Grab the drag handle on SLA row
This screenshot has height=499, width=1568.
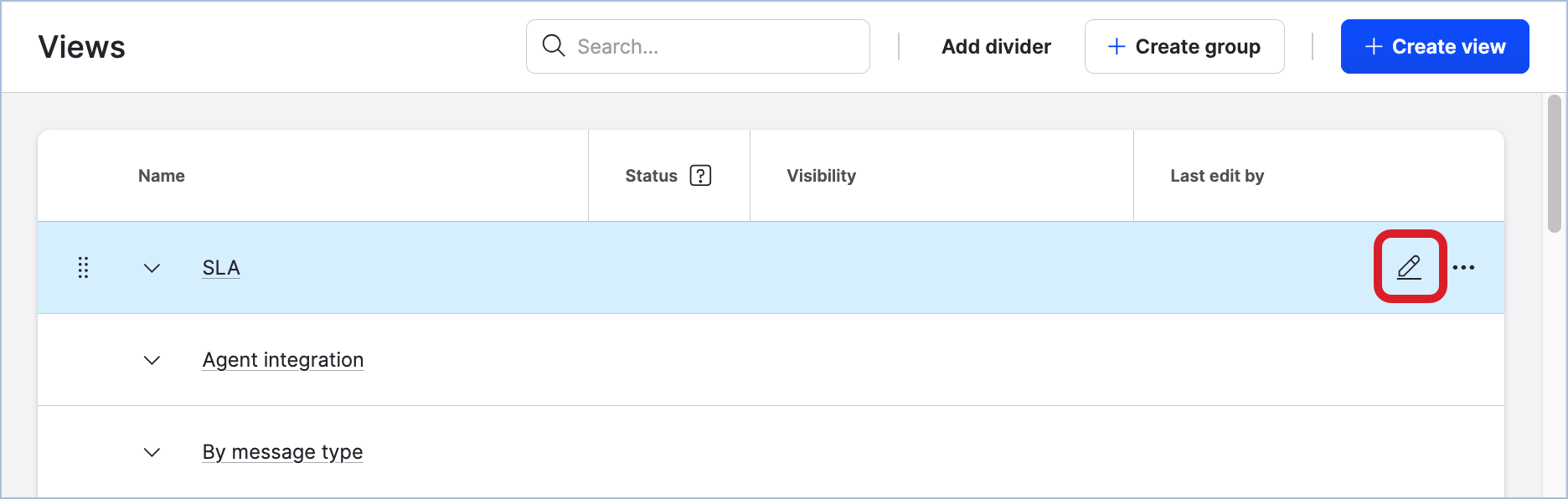point(83,268)
